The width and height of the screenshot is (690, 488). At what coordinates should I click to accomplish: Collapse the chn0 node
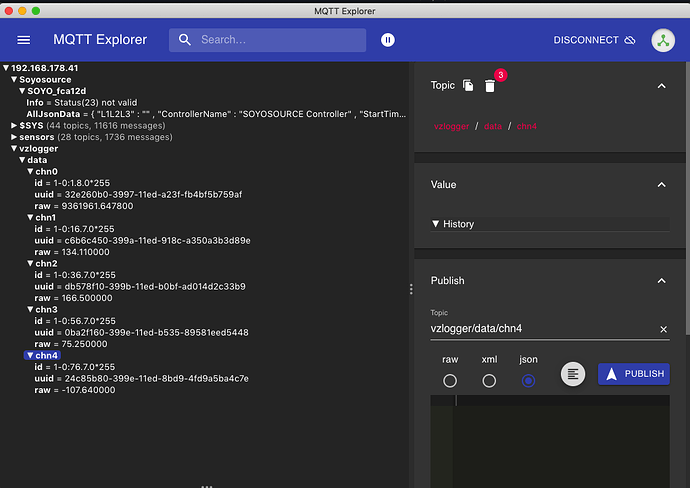coord(30,172)
